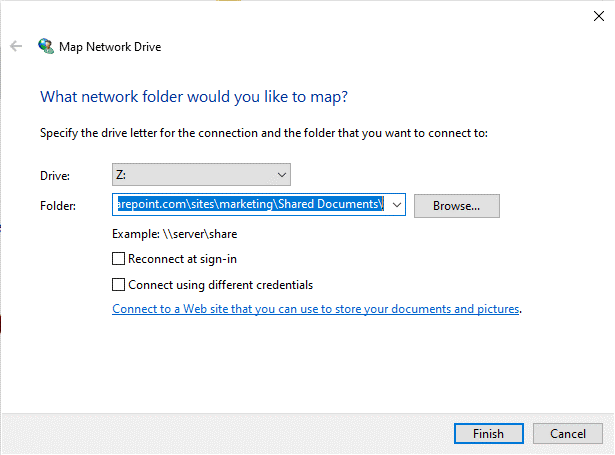Check the Connect using different credentials box
615x455 pixels.
[x=120, y=285]
